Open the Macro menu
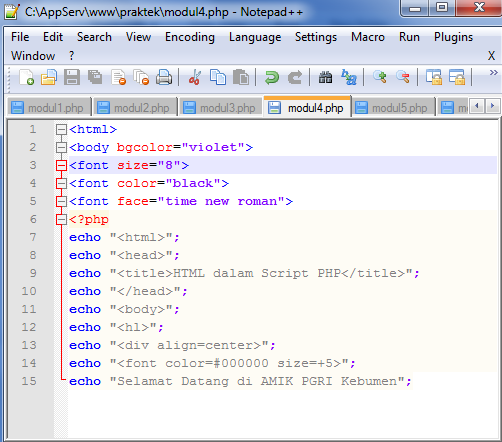 tap(368, 37)
